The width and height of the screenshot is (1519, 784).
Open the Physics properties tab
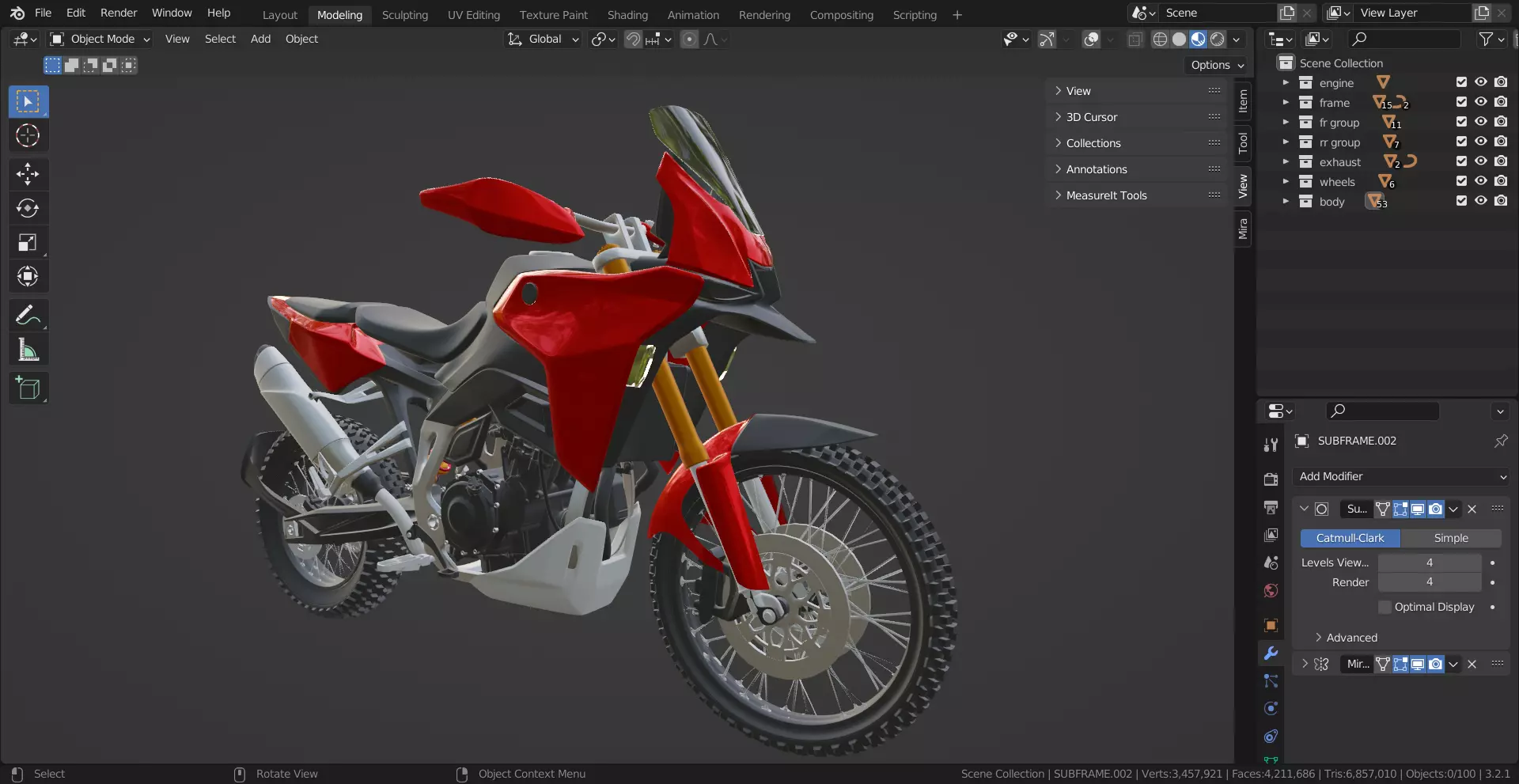1271,708
